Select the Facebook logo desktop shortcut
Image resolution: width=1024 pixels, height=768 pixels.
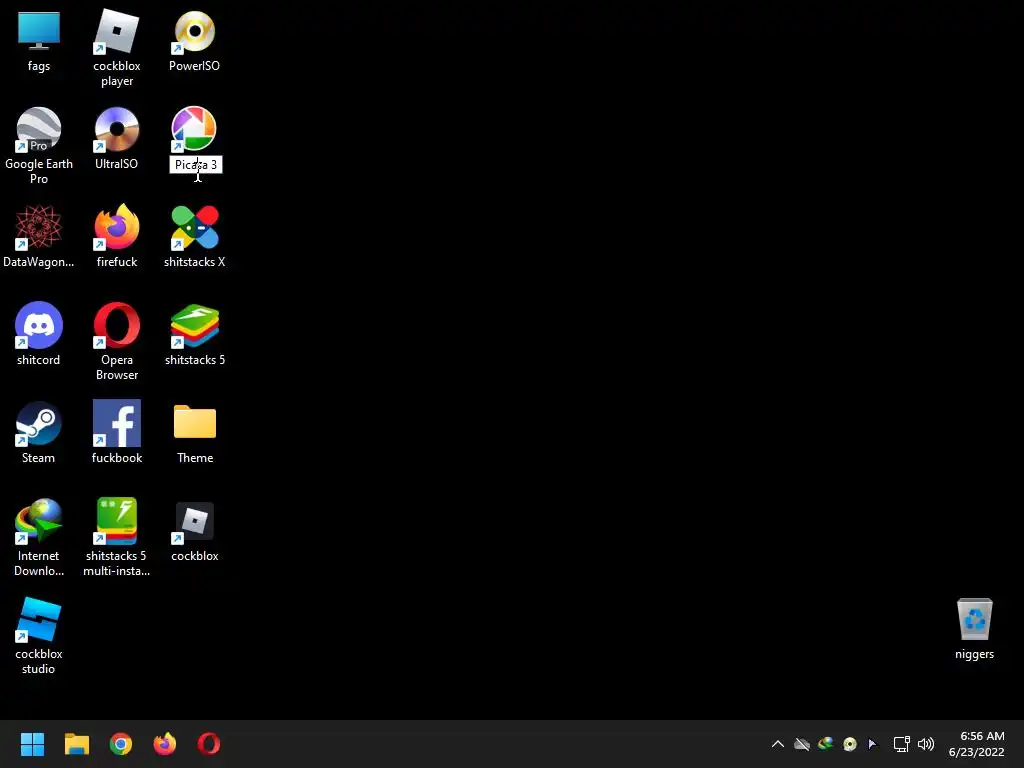point(116,423)
